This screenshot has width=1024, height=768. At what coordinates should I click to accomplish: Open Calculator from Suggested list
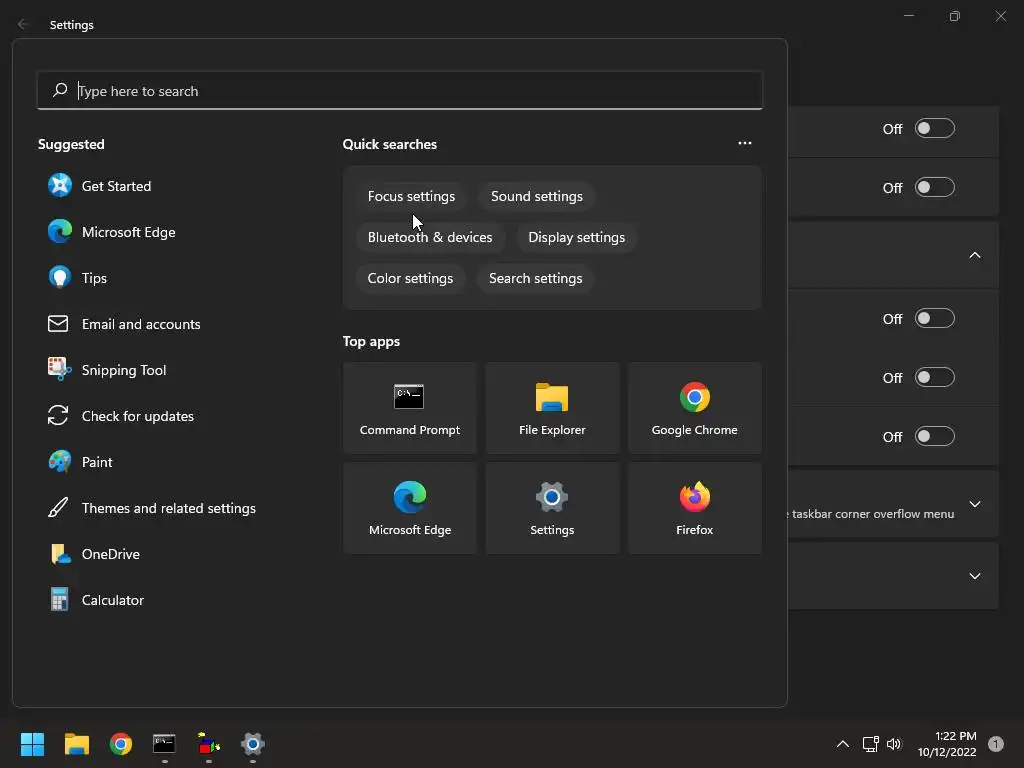tap(96, 600)
